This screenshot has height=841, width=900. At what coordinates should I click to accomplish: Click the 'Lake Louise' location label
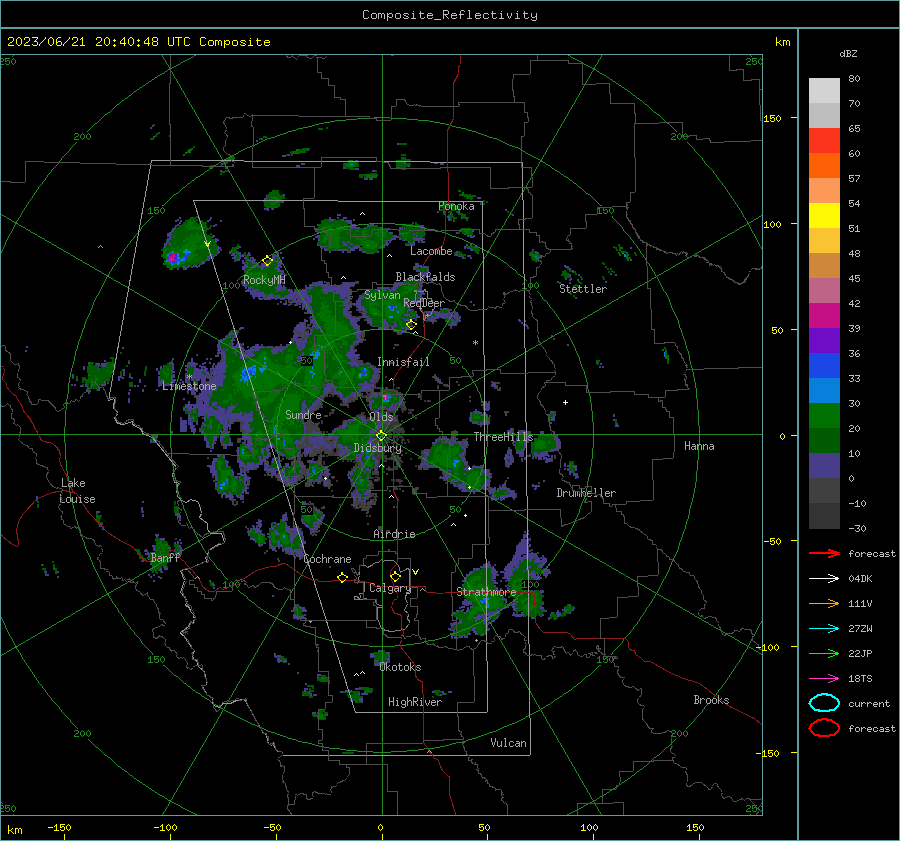(77, 491)
